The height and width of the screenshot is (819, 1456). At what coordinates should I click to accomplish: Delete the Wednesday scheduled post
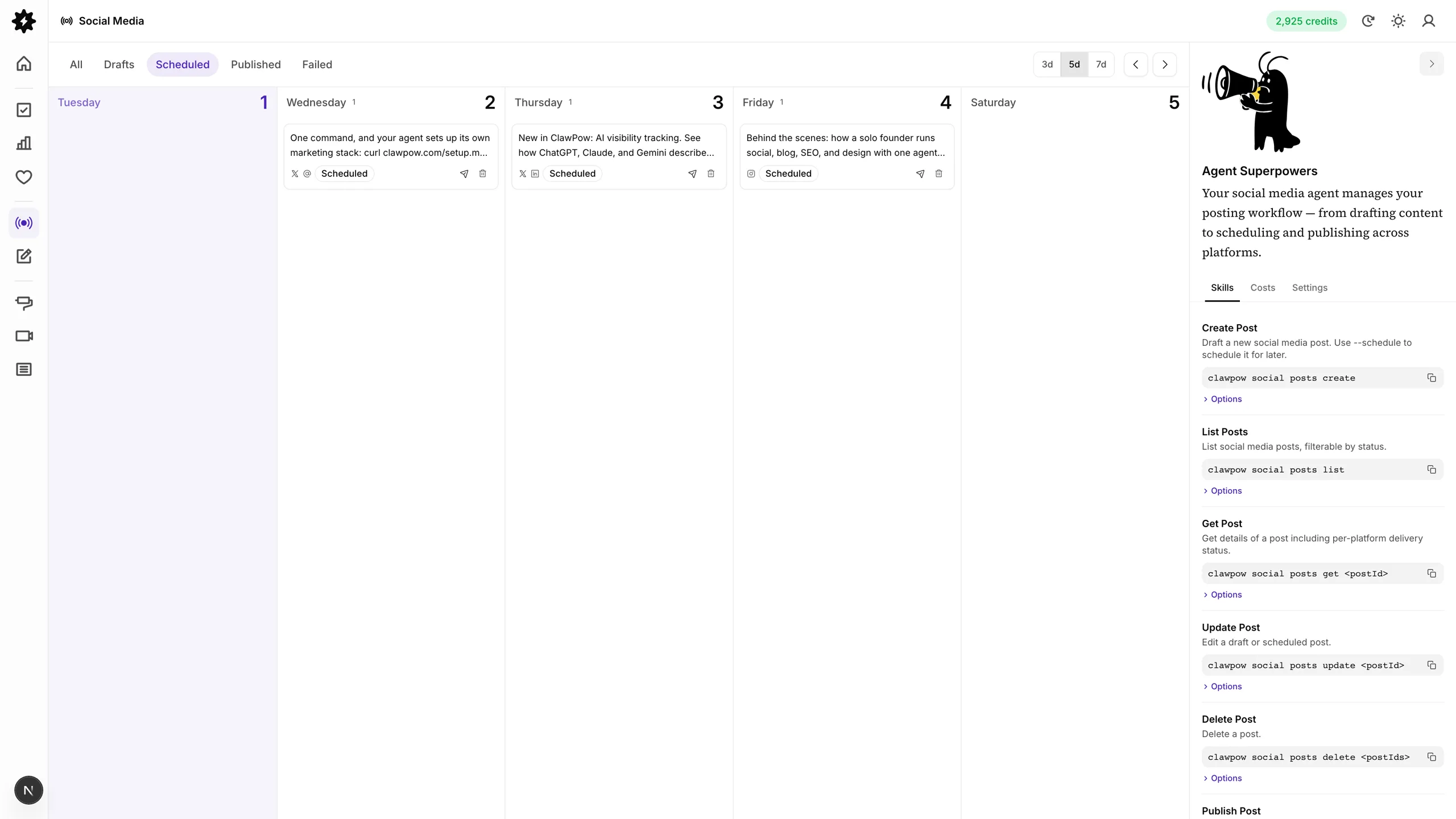[482, 173]
